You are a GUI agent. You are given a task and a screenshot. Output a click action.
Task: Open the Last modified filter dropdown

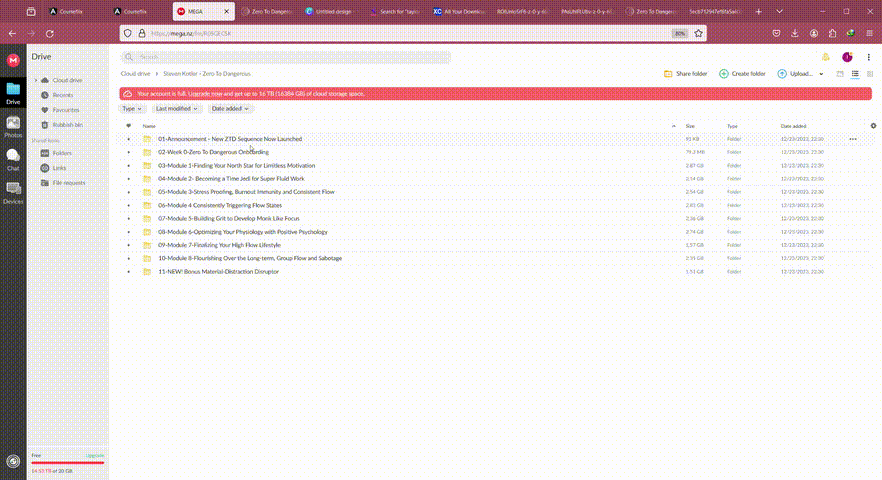(176, 109)
